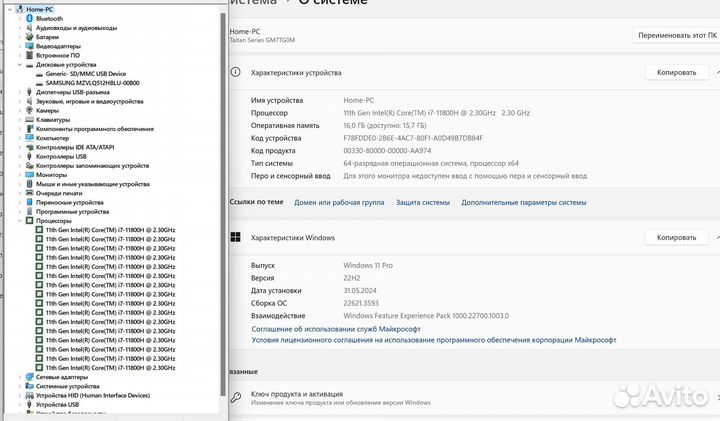Image resolution: width=720 pixels, height=421 pixels.
Task: Click the Батареи battery icon
Action: coord(29,37)
